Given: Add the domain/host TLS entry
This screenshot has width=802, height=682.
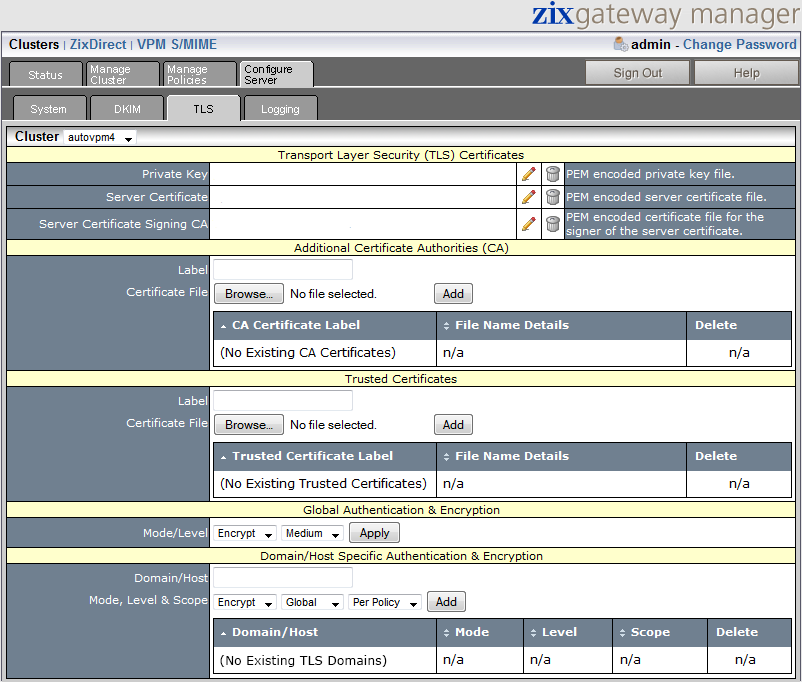Looking at the screenshot, I should [446, 602].
